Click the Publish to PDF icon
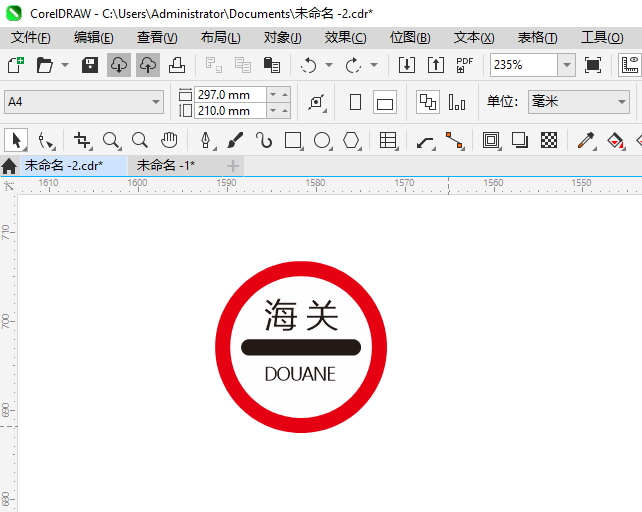 coord(465,65)
